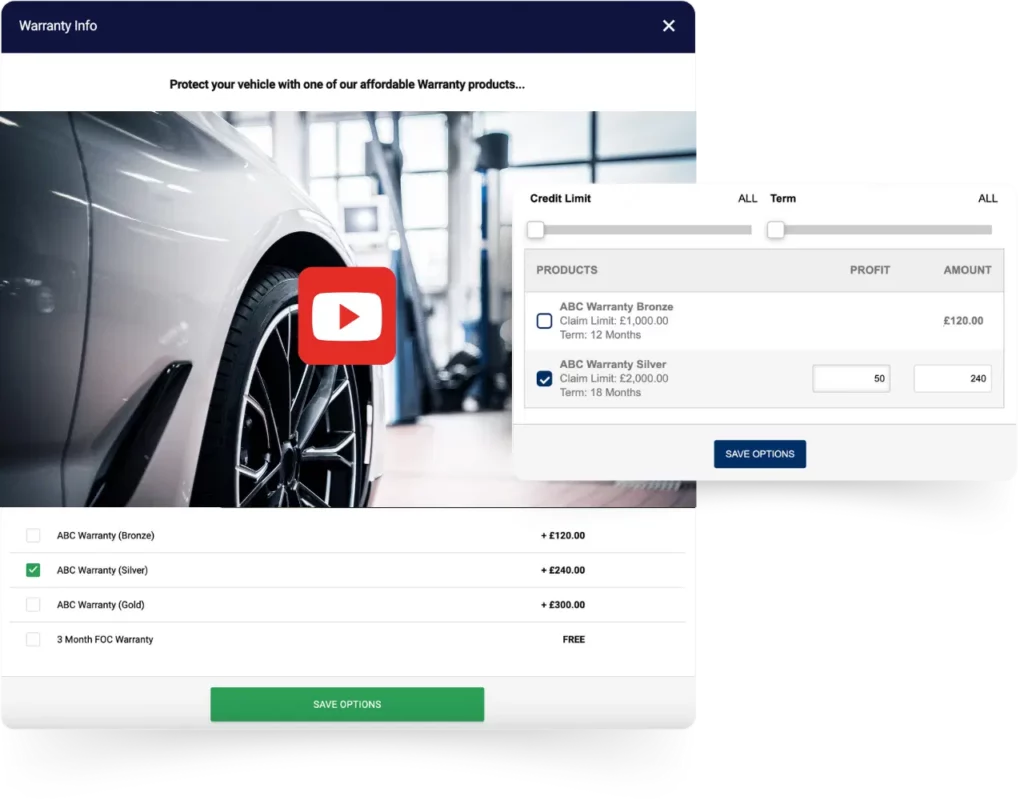Image resolution: width=1024 pixels, height=800 pixels.
Task: Select the 3 Month FOC Warranty checkbox
Action: [x=33, y=639]
